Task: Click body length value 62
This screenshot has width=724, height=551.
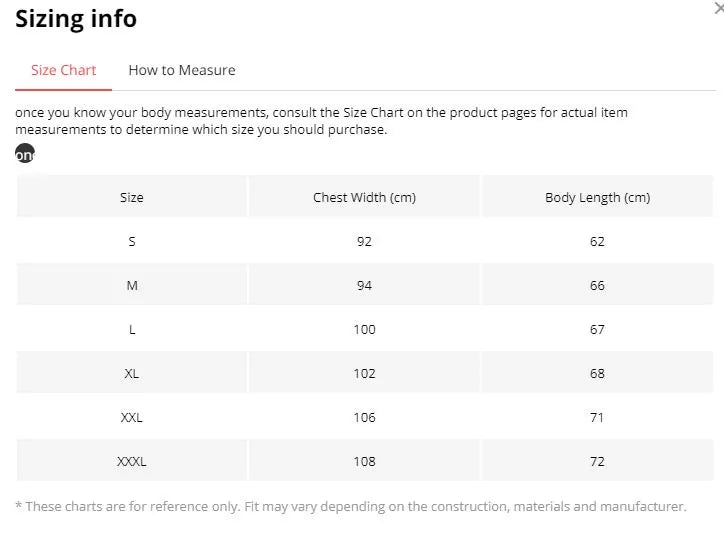Action: click(x=597, y=241)
